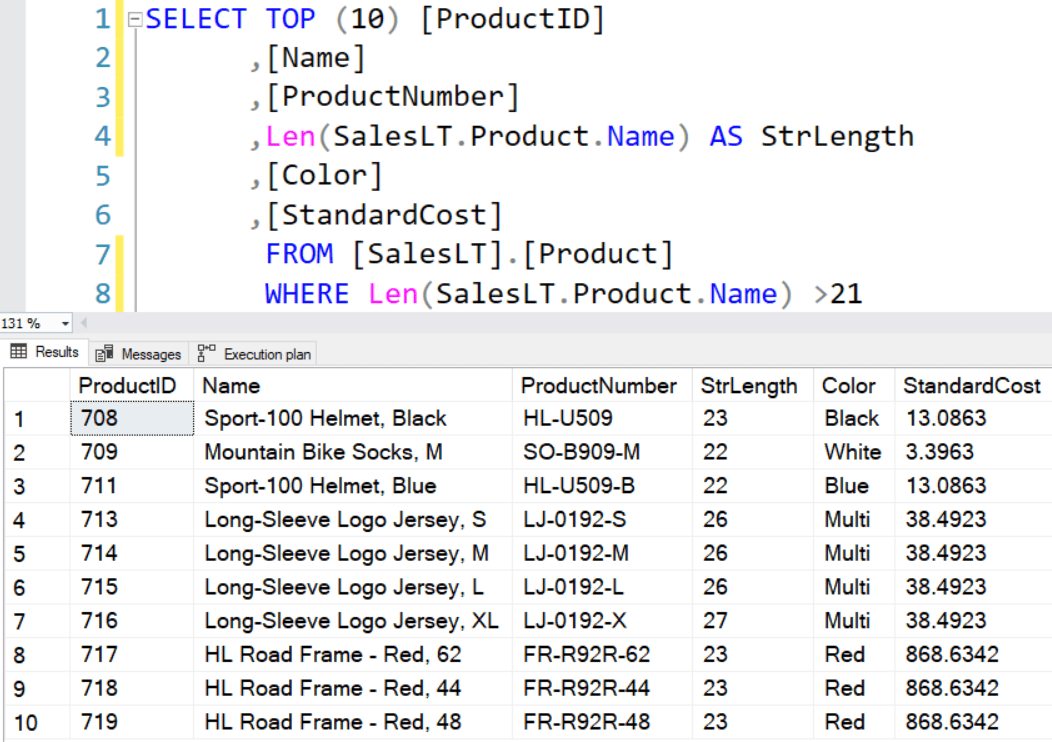Select ProductID cell 719
Viewport: 1052px width, 742px height.
tap(132, 722)
